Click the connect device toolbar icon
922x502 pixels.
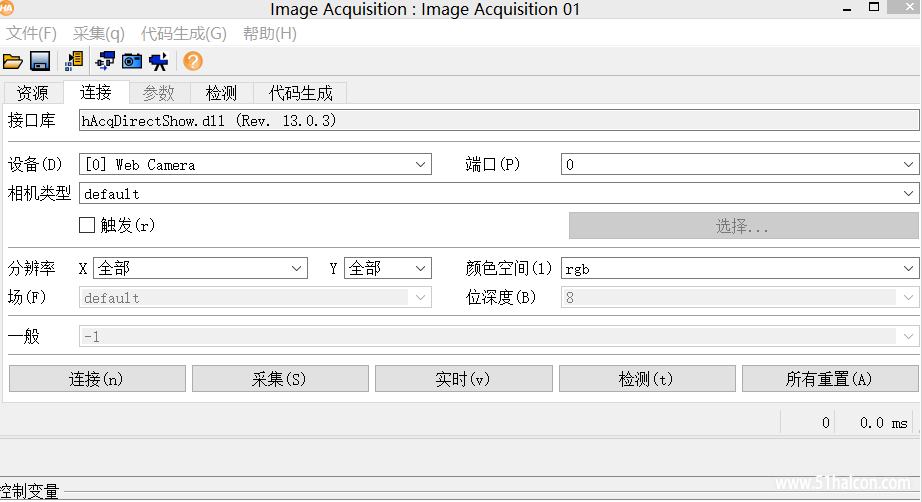click(x=105, y=61)
